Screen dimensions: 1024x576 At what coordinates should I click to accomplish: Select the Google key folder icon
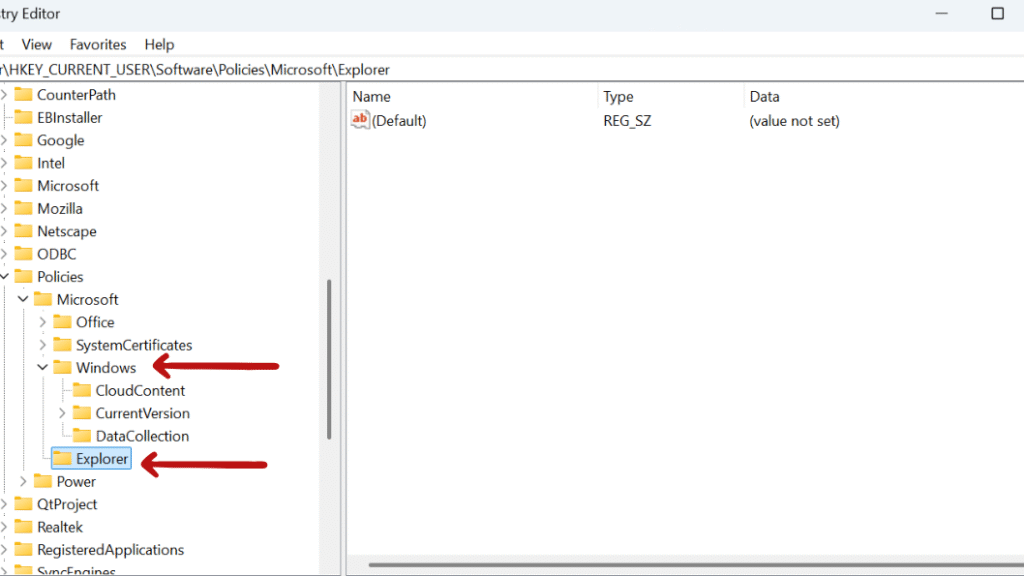point(24,140)
